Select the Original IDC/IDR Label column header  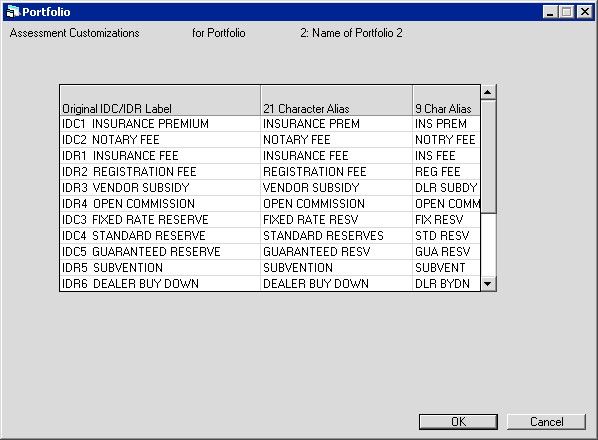[x=160, y=101]
